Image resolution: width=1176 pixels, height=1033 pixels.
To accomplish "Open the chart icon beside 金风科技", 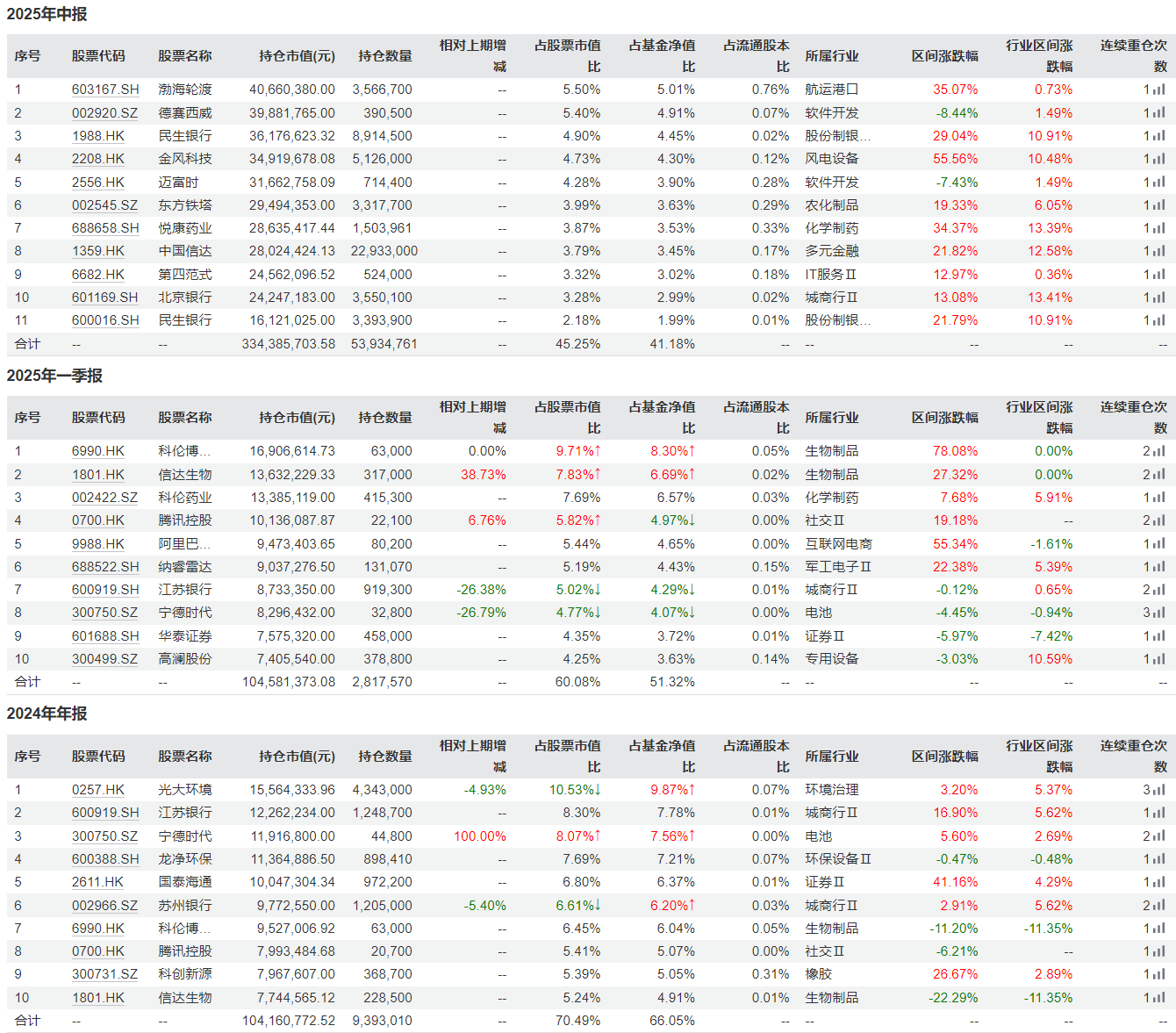I will [x=1159, y=159].
